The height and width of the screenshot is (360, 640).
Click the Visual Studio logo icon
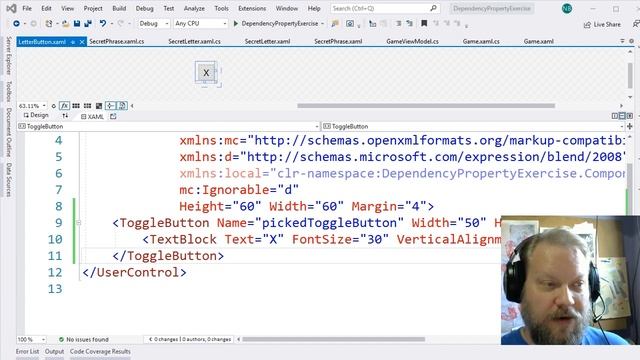(x=11, y=8)
